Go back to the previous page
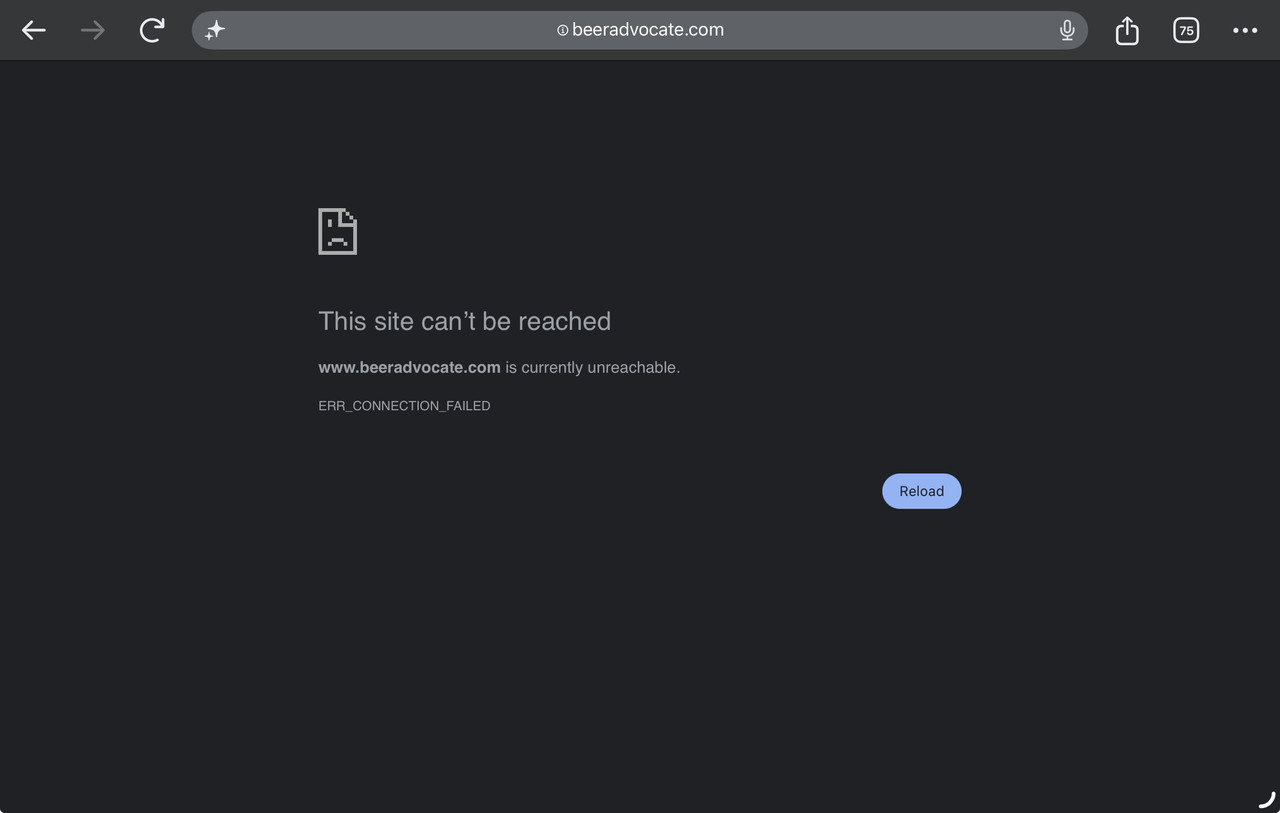Image resolution: width=1280 pixels, height=813 pixels. tap(34, 30)
